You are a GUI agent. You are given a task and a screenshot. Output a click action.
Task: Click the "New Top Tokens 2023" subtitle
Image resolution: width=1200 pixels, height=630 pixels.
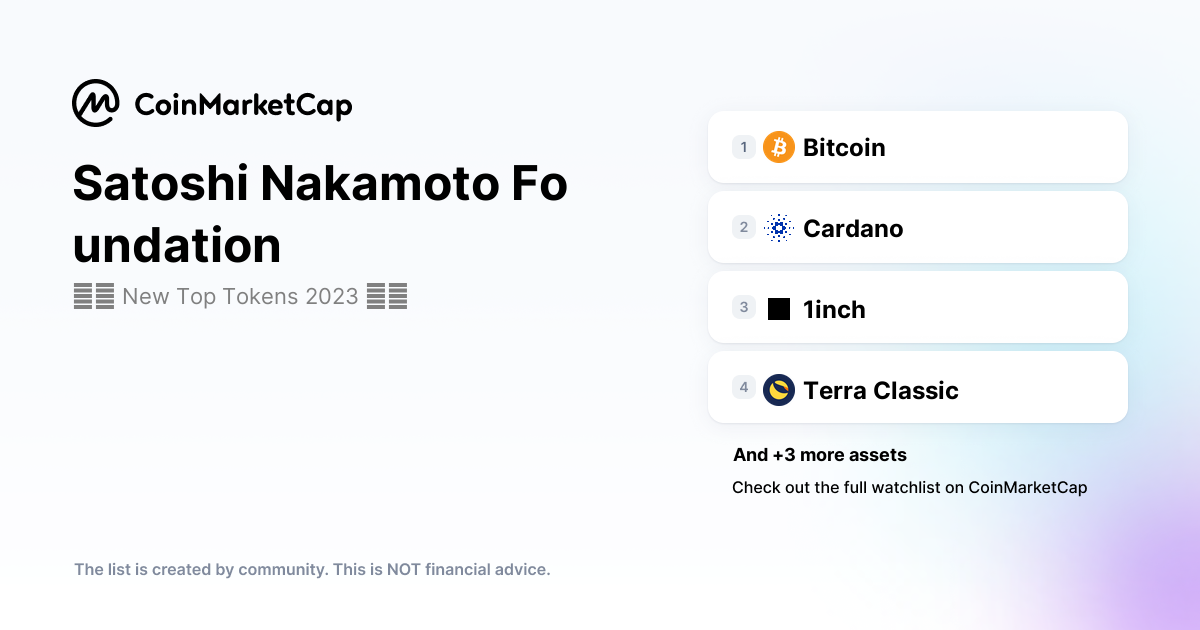click(x=240, y=297)
